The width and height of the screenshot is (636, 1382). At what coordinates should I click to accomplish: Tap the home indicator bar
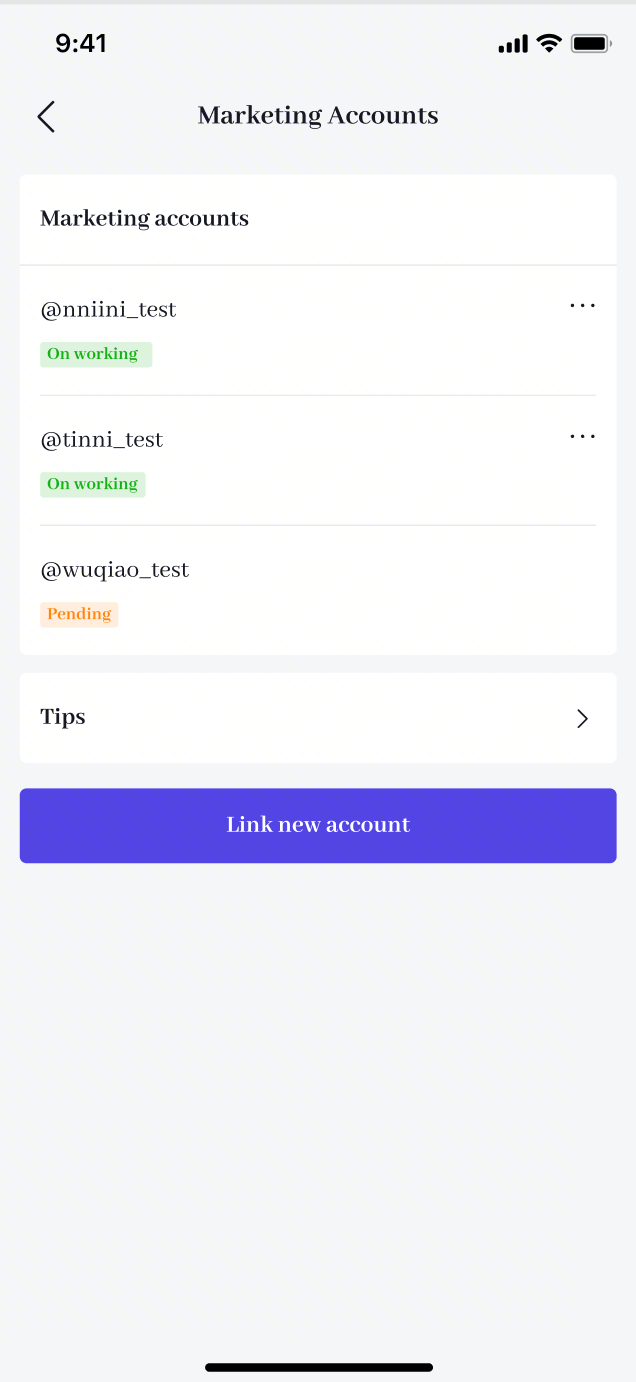pos(318,1367)
